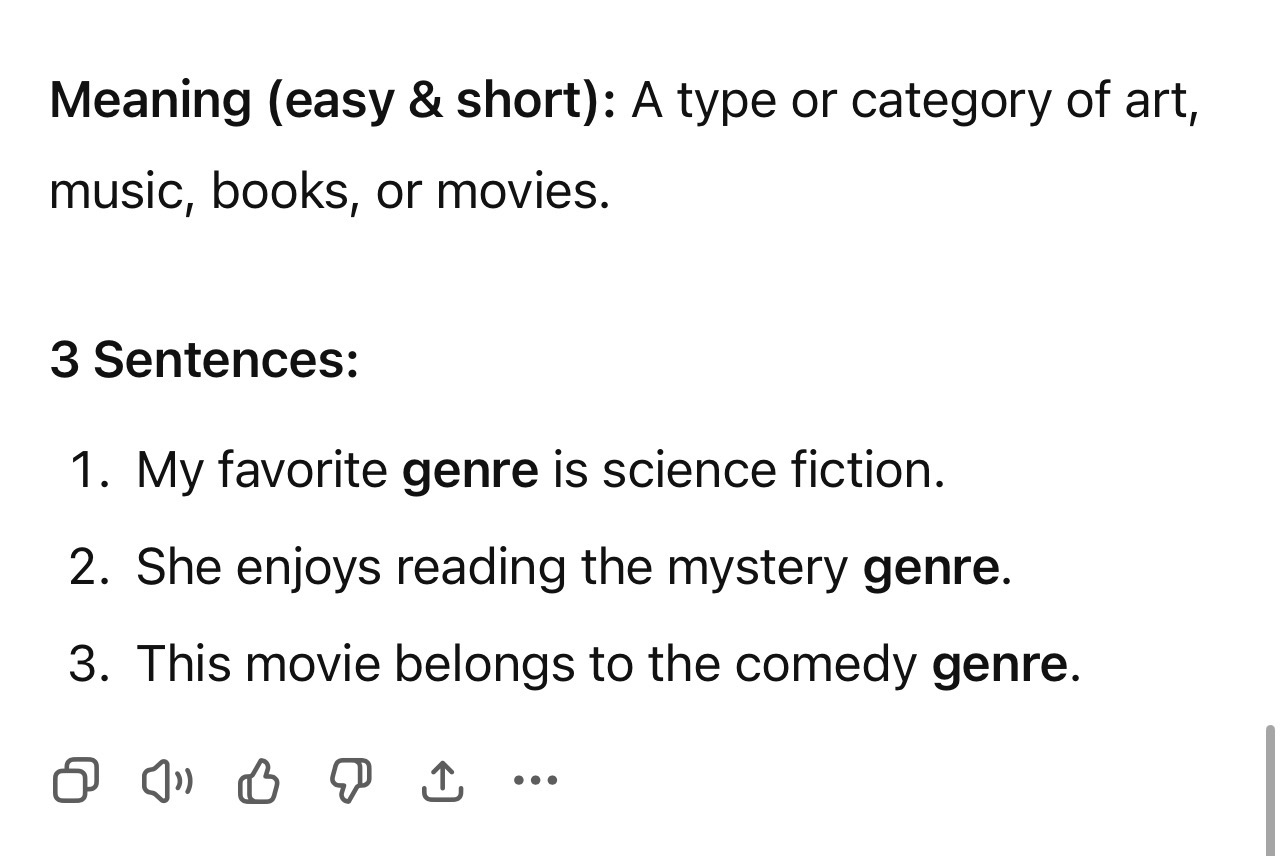Viewport: 1284px width, 856px height.
Task: Share the response via the upload arrow icon
Action: [x=442, y=780]
